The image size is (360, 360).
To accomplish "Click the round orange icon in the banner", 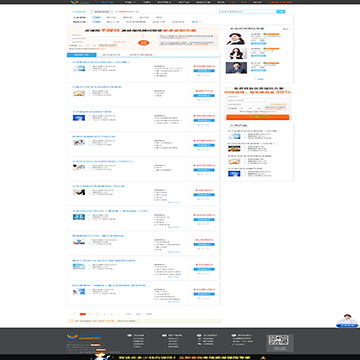I will click(x=143, y=43).
